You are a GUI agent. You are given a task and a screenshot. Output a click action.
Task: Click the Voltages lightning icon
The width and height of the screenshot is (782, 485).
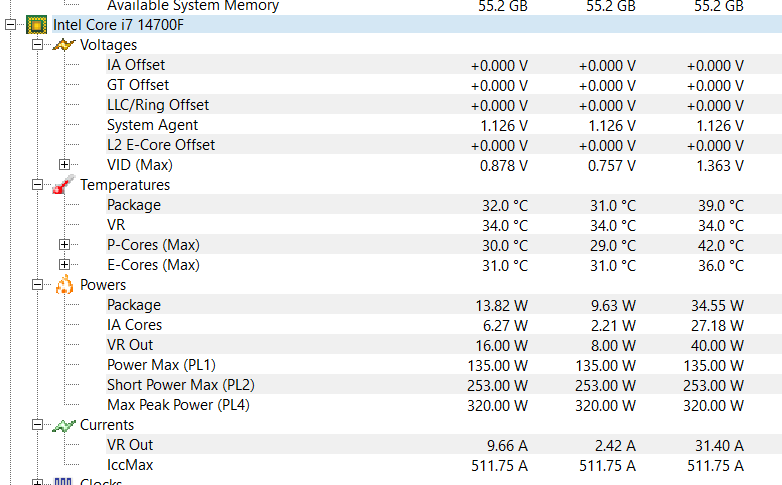(63, 45)
